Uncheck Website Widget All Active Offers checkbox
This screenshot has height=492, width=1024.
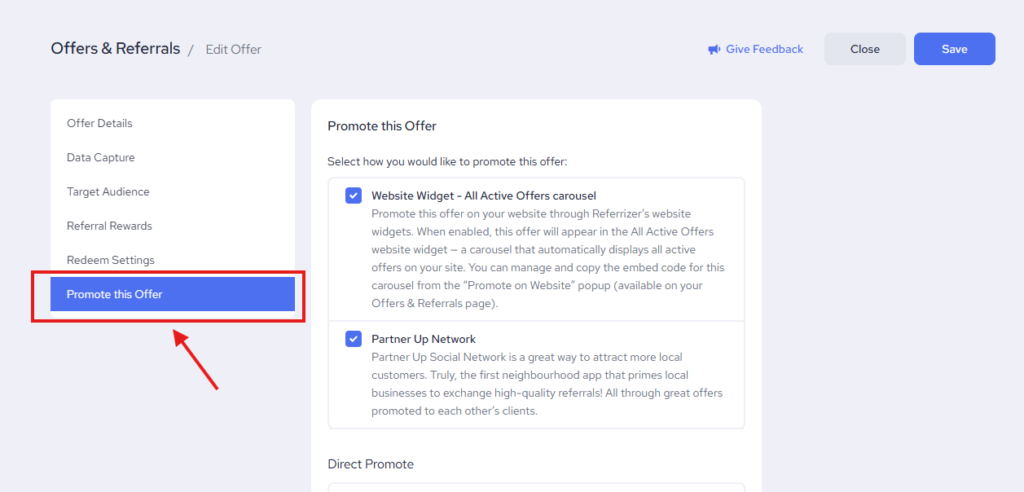tap(354, 196)
